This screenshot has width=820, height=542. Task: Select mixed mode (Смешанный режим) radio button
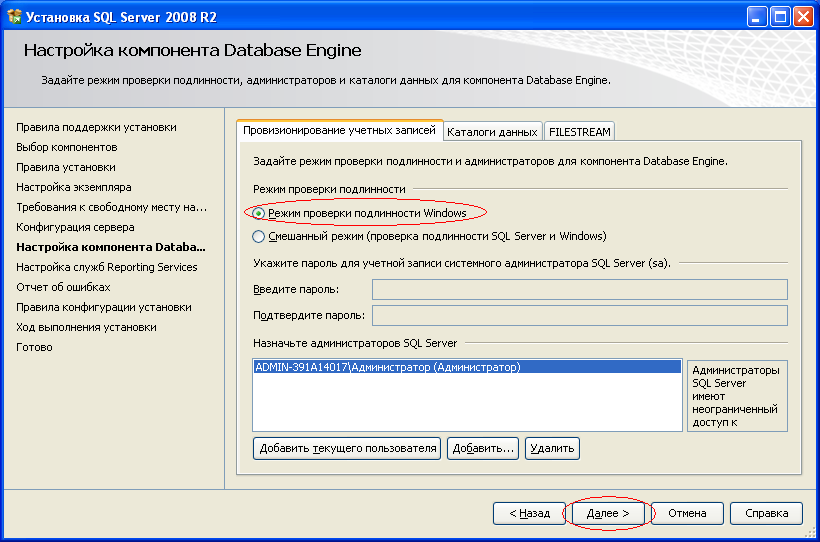[258, 236]
